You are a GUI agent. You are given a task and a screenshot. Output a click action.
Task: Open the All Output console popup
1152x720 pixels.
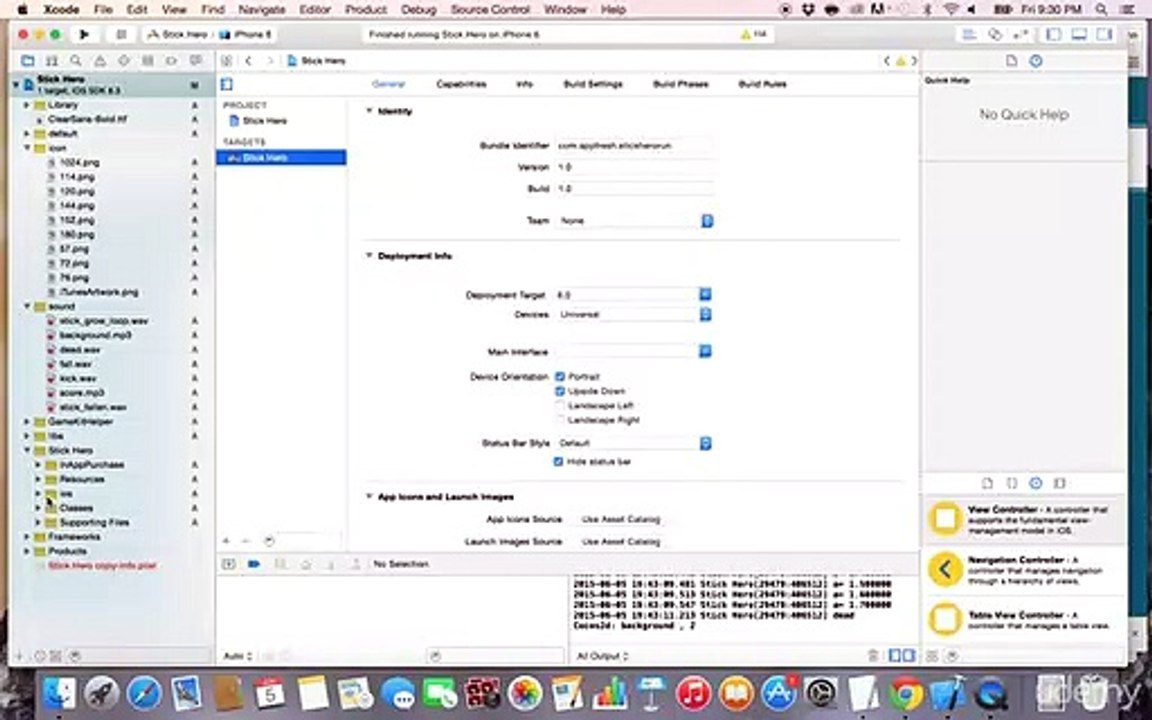pos(602,655)
